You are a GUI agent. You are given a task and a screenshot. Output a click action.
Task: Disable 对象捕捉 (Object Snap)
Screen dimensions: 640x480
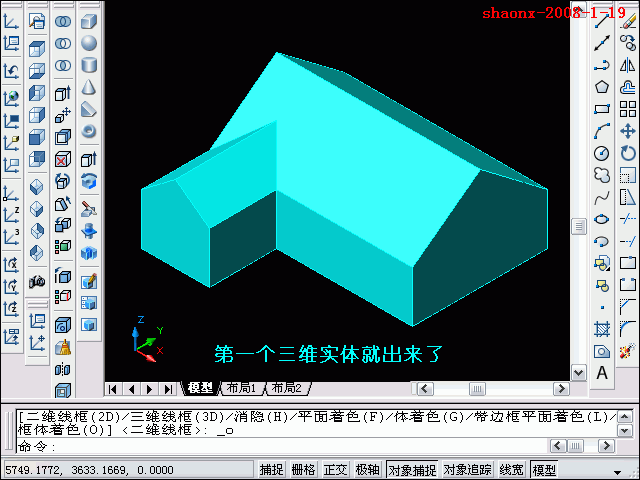tap(411, 469)
